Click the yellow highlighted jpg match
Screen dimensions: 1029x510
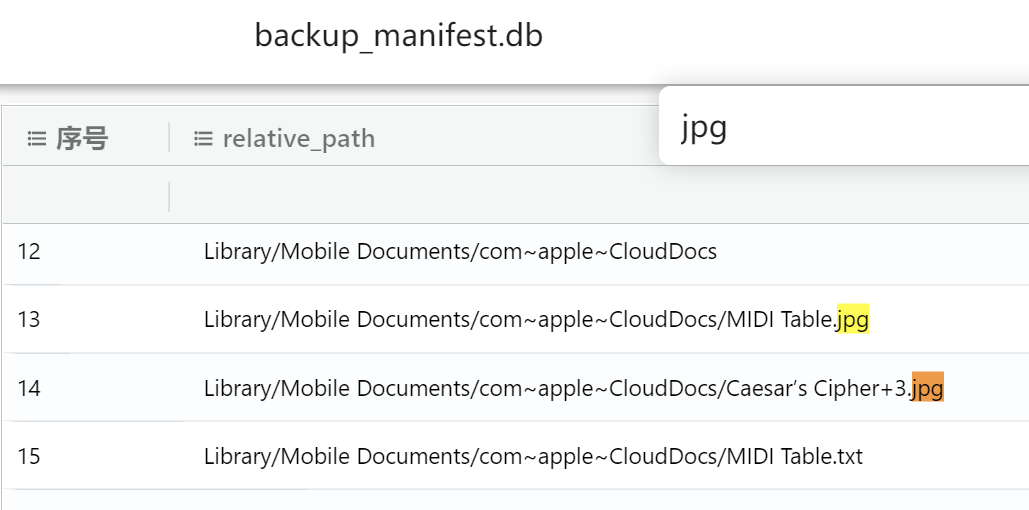[x=853, y=320]
